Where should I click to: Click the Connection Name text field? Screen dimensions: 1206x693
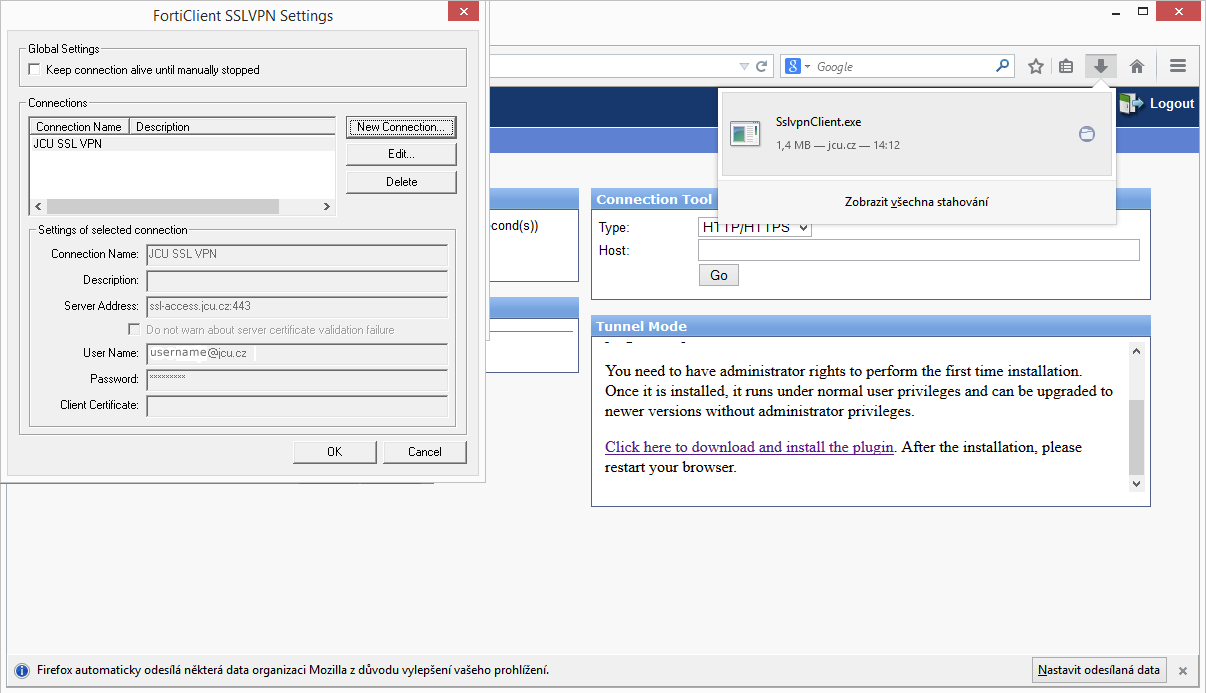click(297, 254)
